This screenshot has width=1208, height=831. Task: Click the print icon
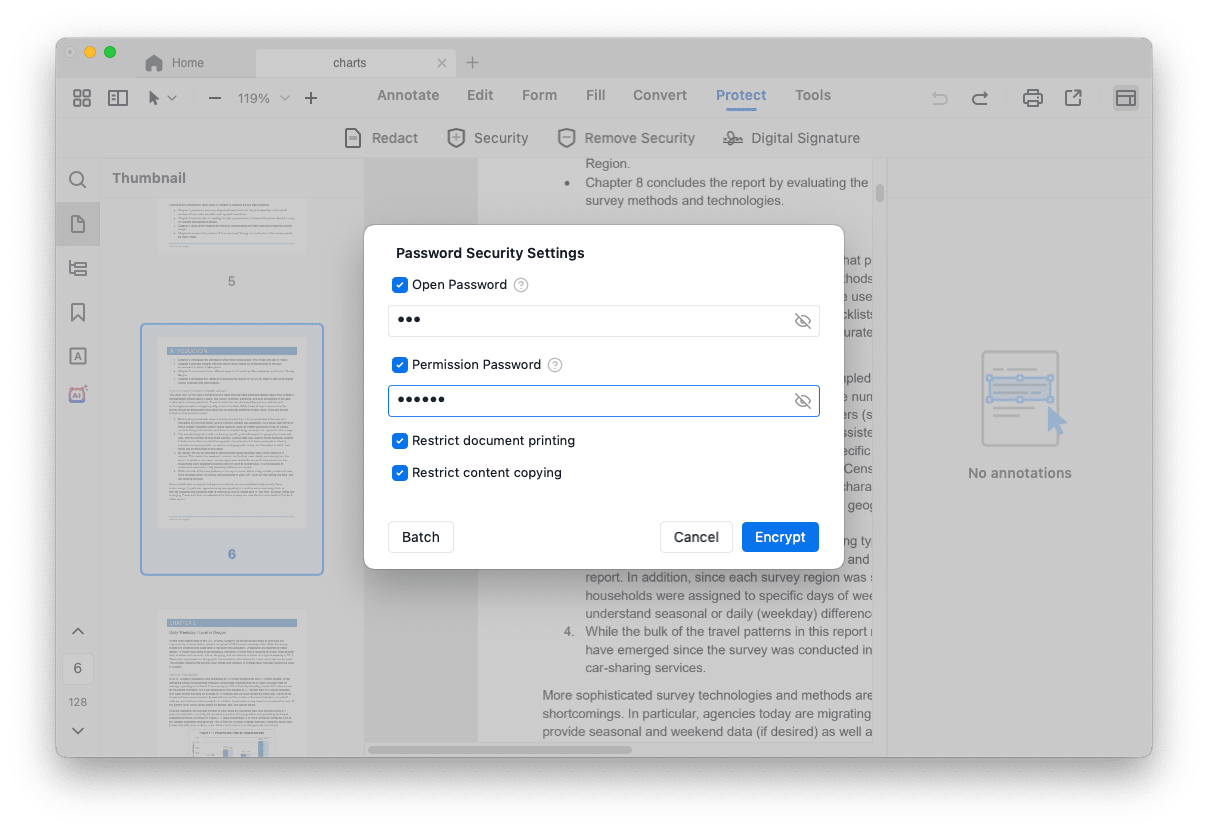(1032, 97)
